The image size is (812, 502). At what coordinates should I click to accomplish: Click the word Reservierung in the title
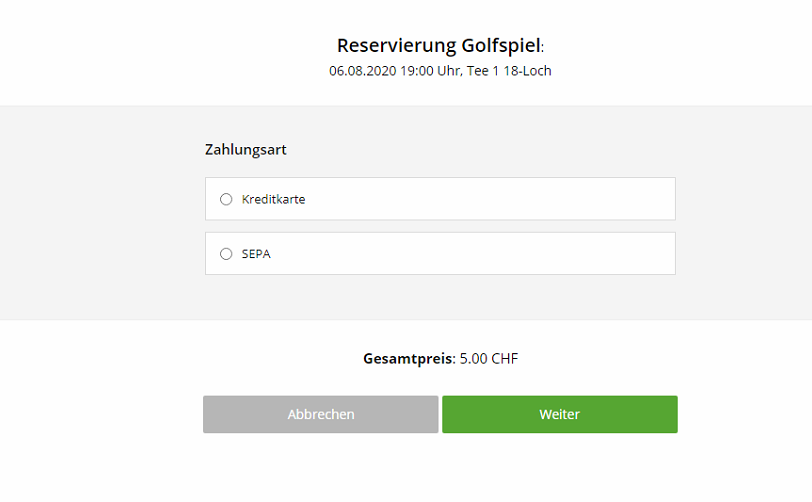click(x=395, y=45)
